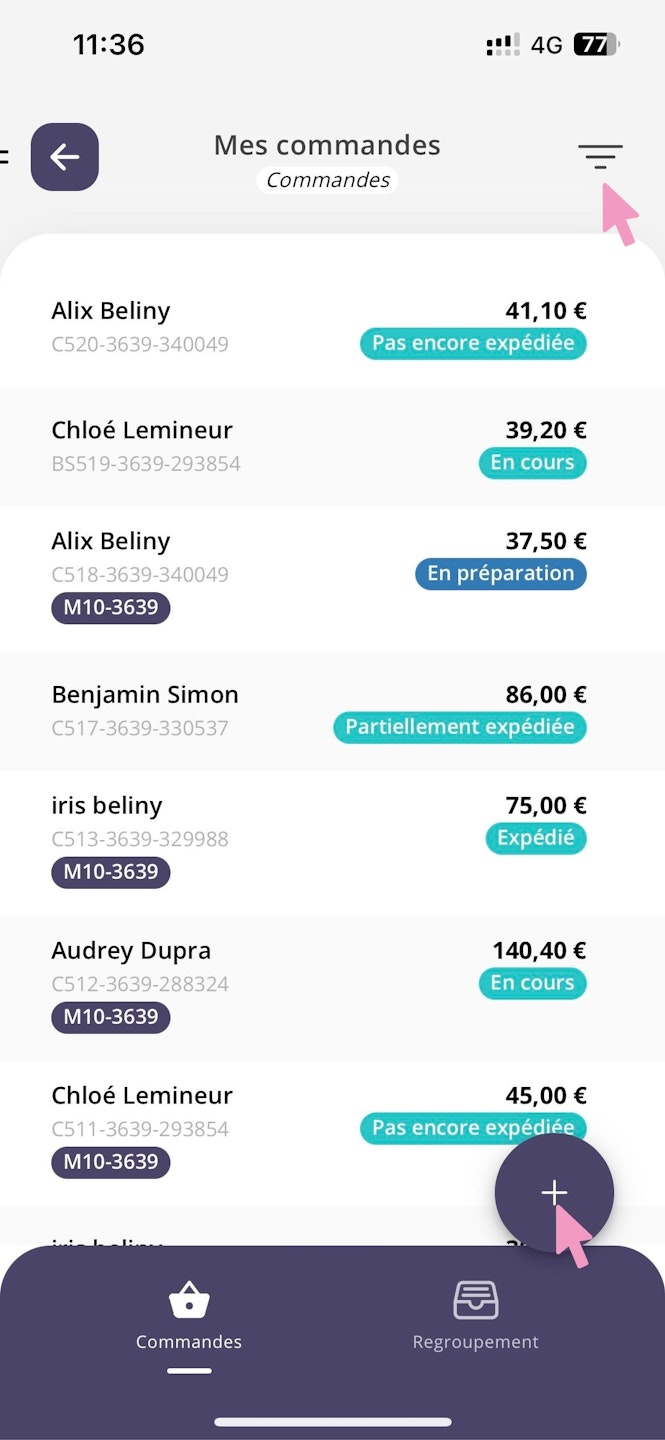
Task: Tap the Partiellement expédiée status badge
Action: (460, 727)
